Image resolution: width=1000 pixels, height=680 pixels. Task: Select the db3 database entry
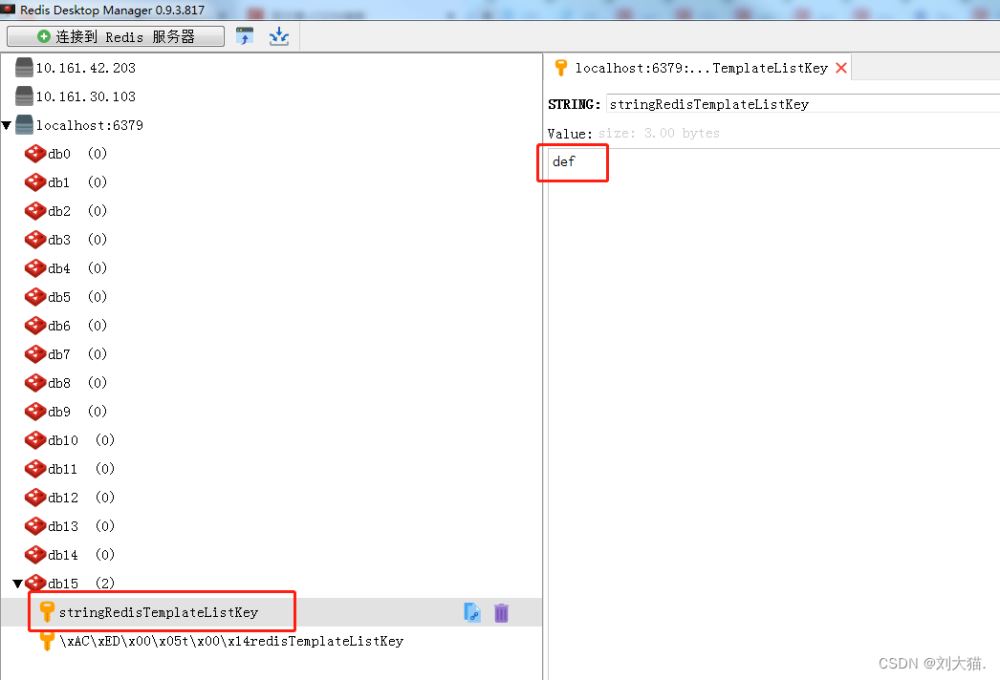(59, 240)
